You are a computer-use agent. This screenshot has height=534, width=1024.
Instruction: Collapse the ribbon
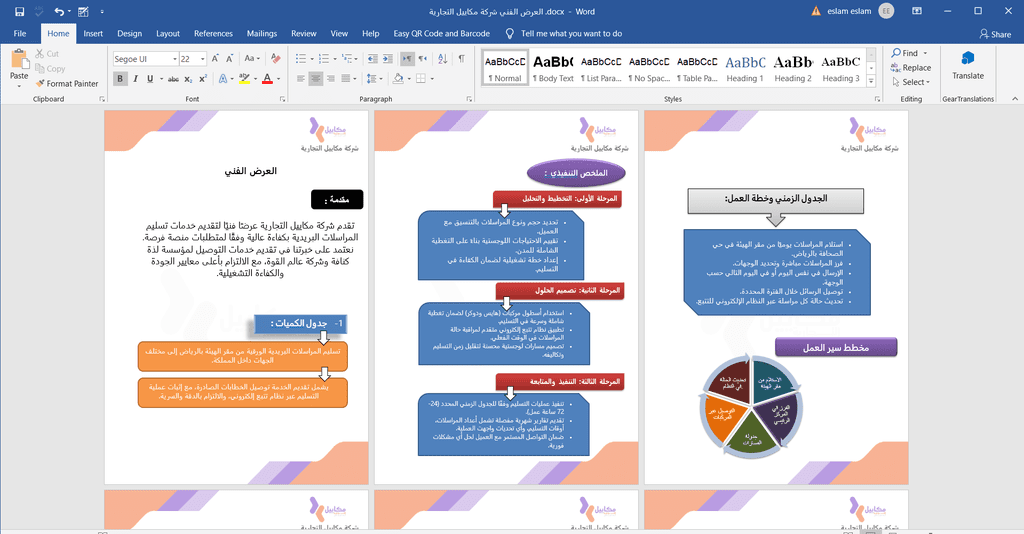pos(1015,99)
